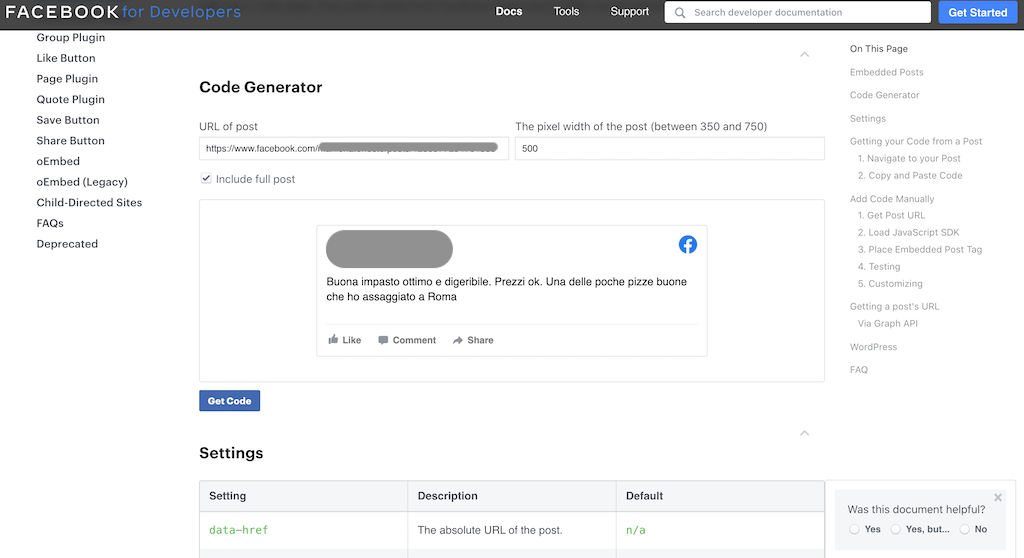Jump to Customizing step in outline
This screenshot has width=1024, height=558.
click(890, 284)
